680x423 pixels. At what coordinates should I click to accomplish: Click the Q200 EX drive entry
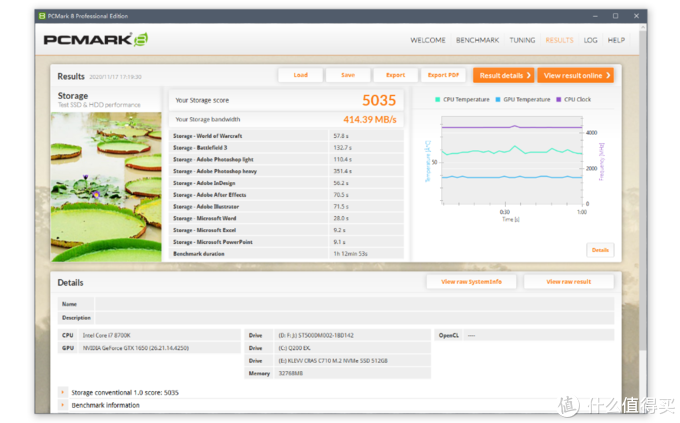(x=294, y=348)
